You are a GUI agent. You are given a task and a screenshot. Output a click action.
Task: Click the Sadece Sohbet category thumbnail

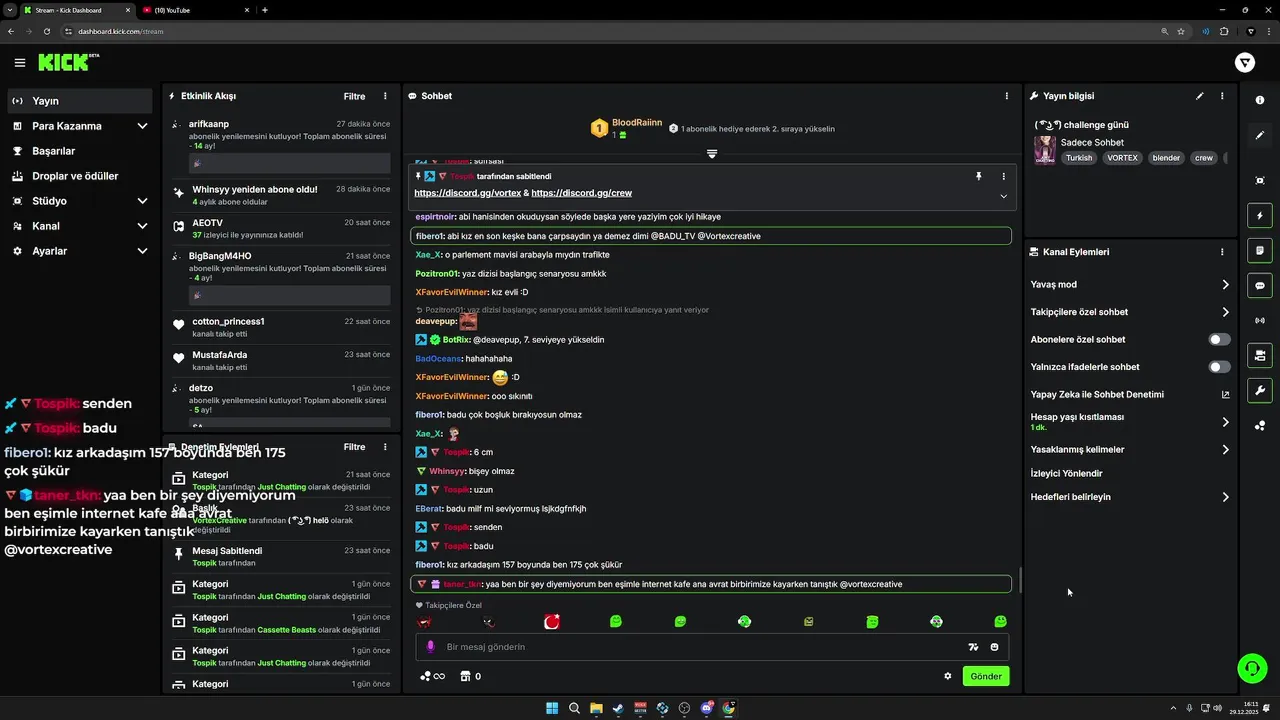click(x=1044, y=150)
